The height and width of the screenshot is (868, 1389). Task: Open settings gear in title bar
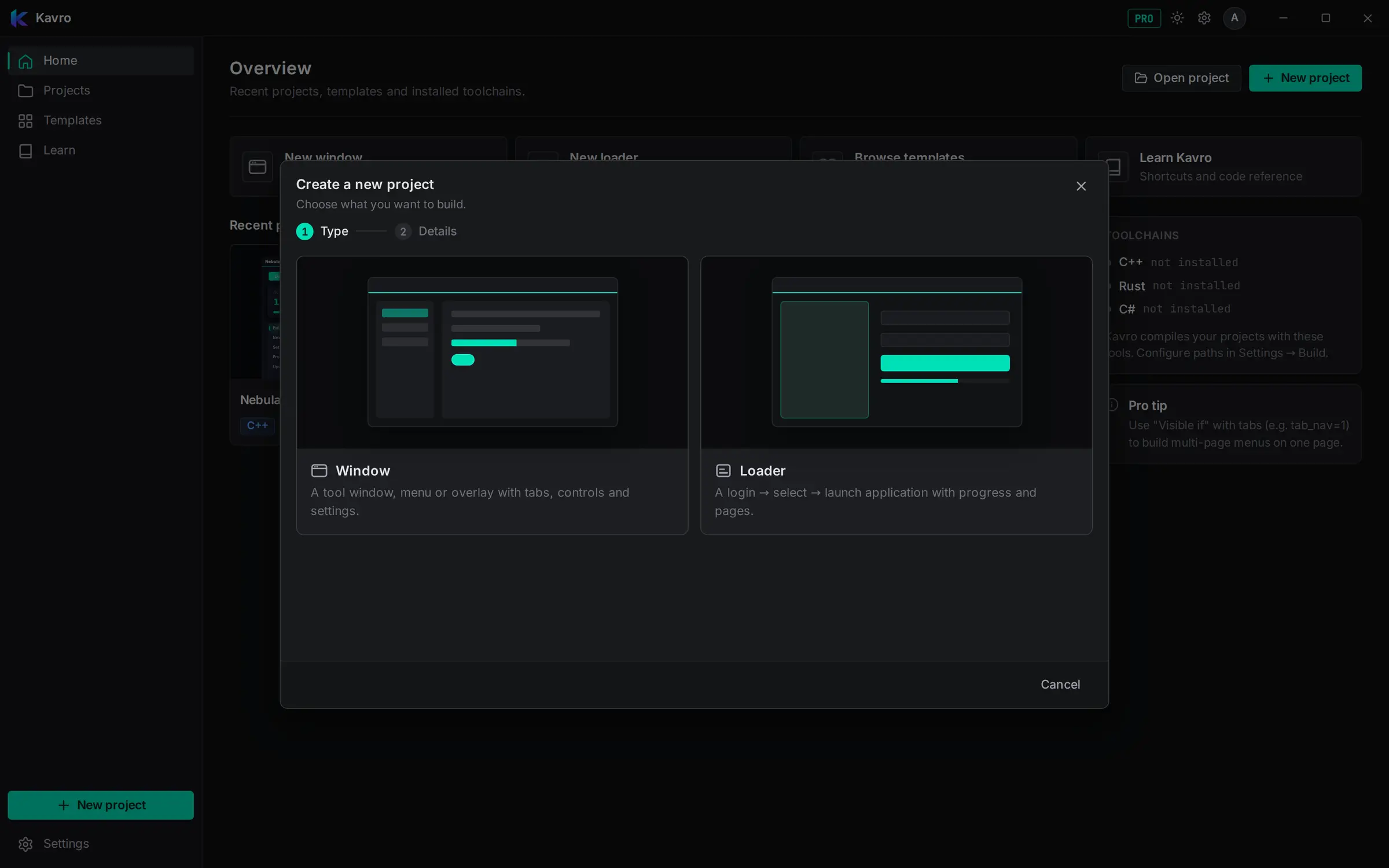(x=1204, y=18)
